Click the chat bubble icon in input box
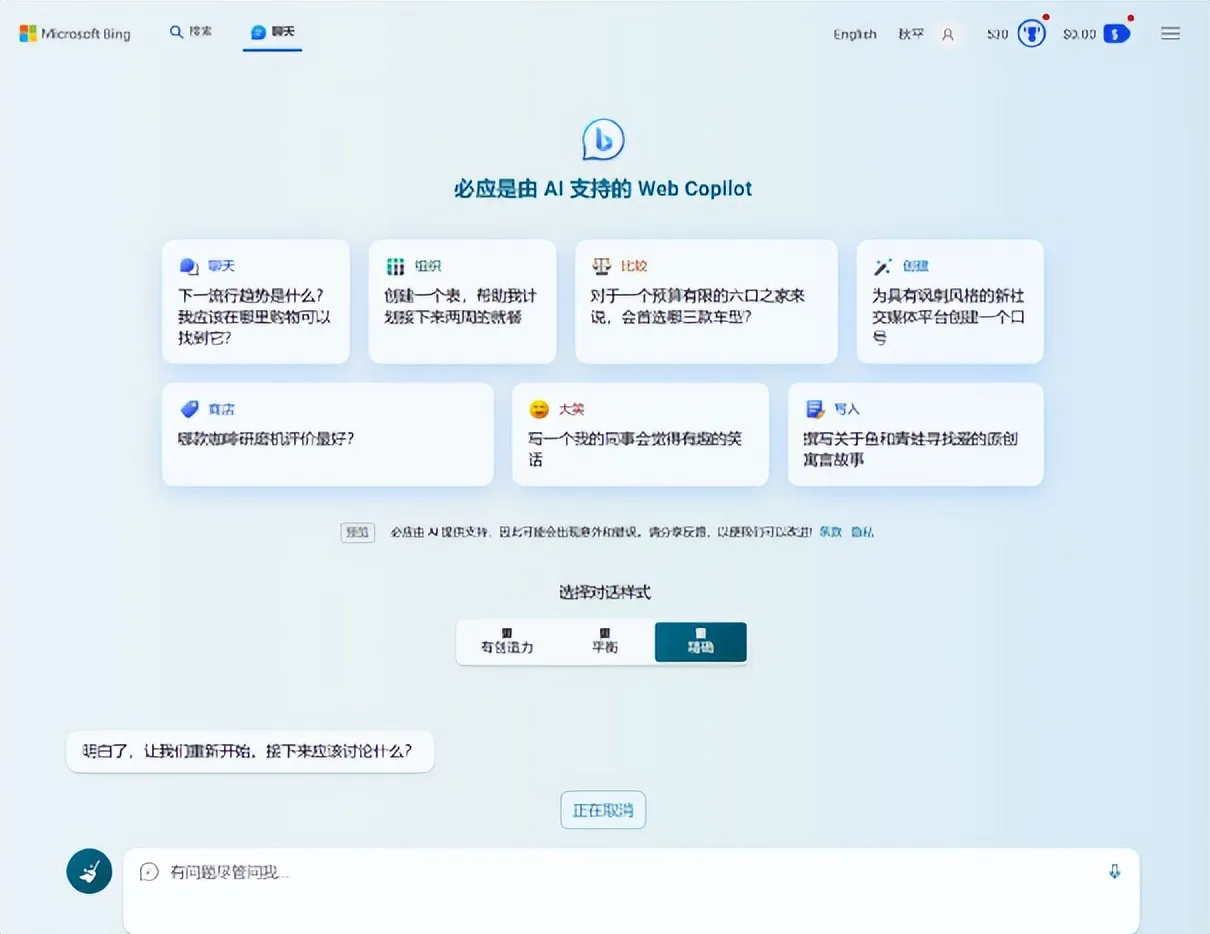Screen dimensions: 1210x934 pos(149,872)
